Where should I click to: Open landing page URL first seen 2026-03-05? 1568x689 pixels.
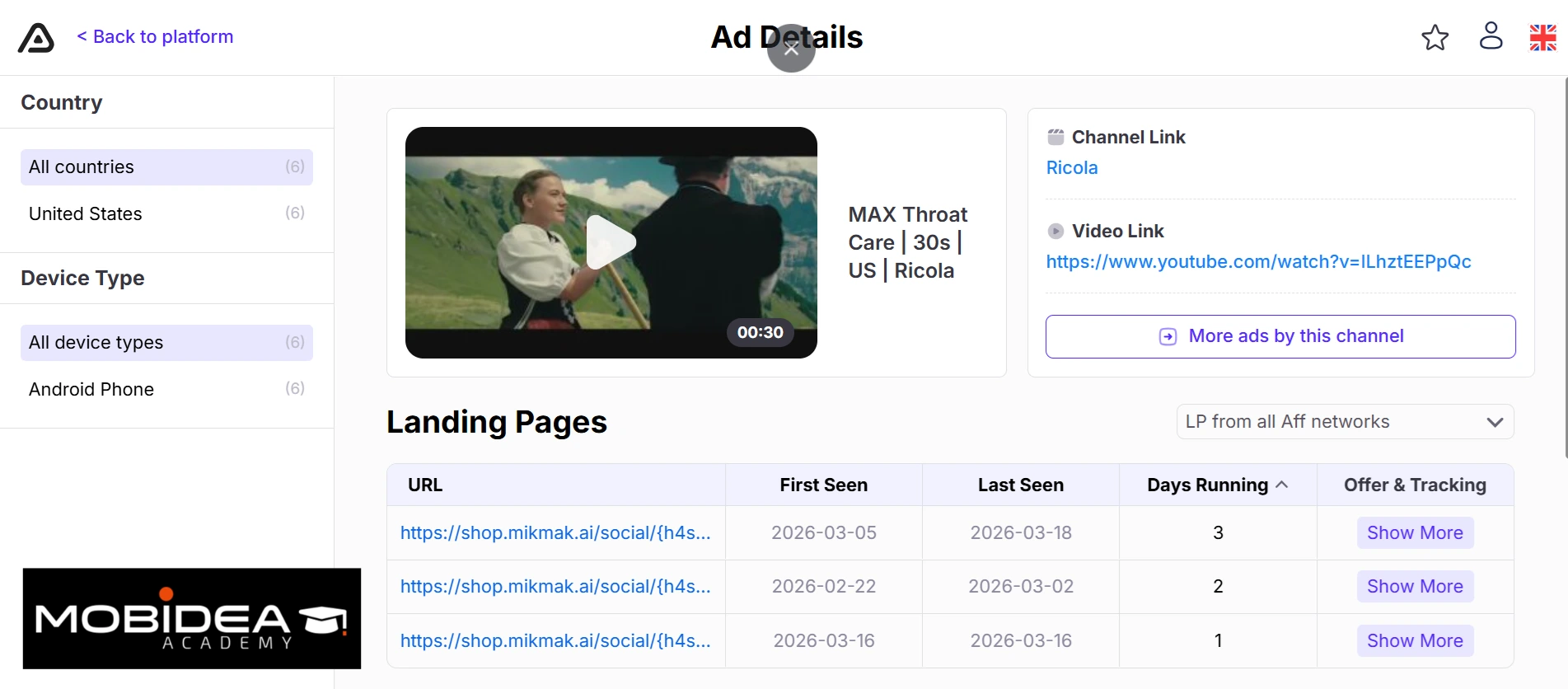(555, 532)
